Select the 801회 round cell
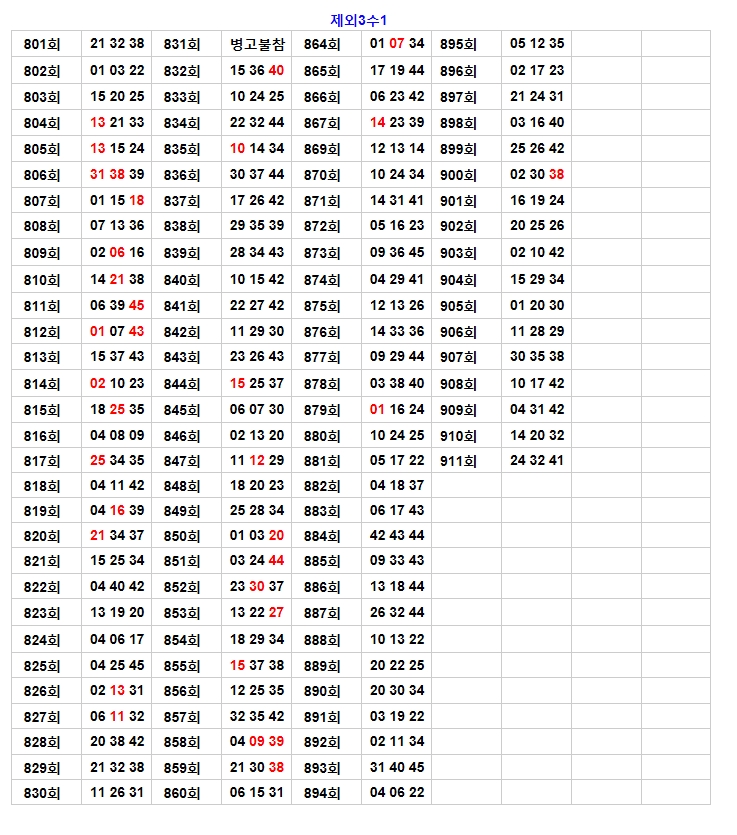Image resolution: width=737 pixels, height=835 pixels. (x=42, y=44)
